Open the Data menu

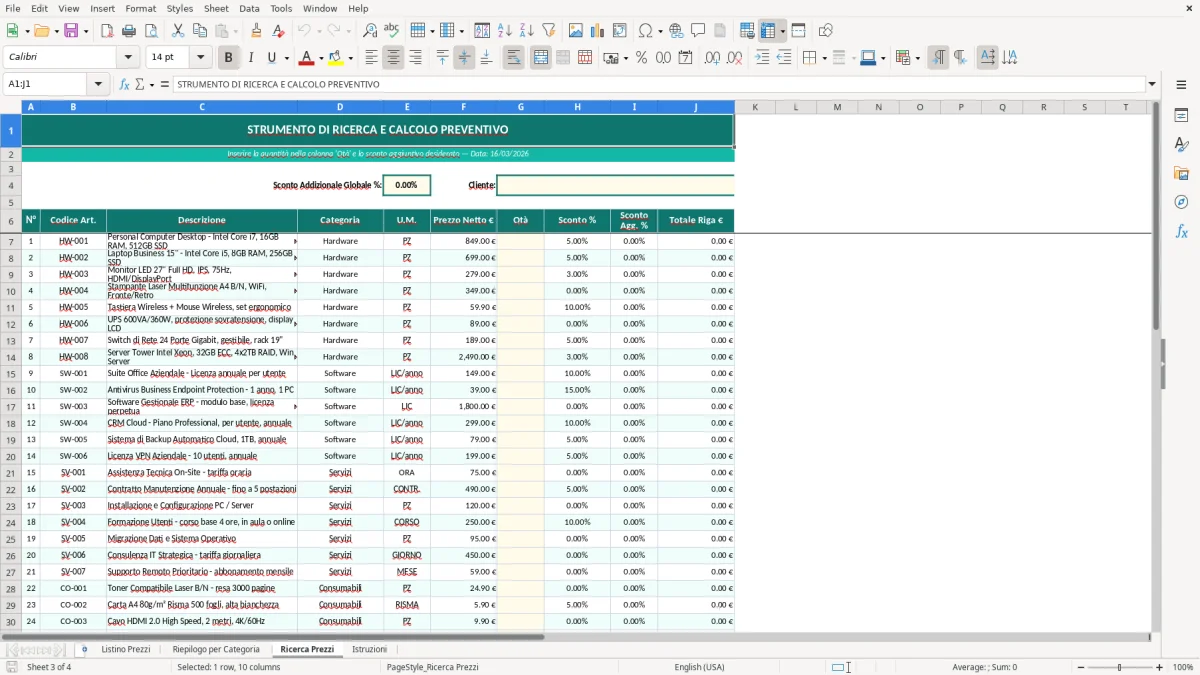[x=249, y=8]
